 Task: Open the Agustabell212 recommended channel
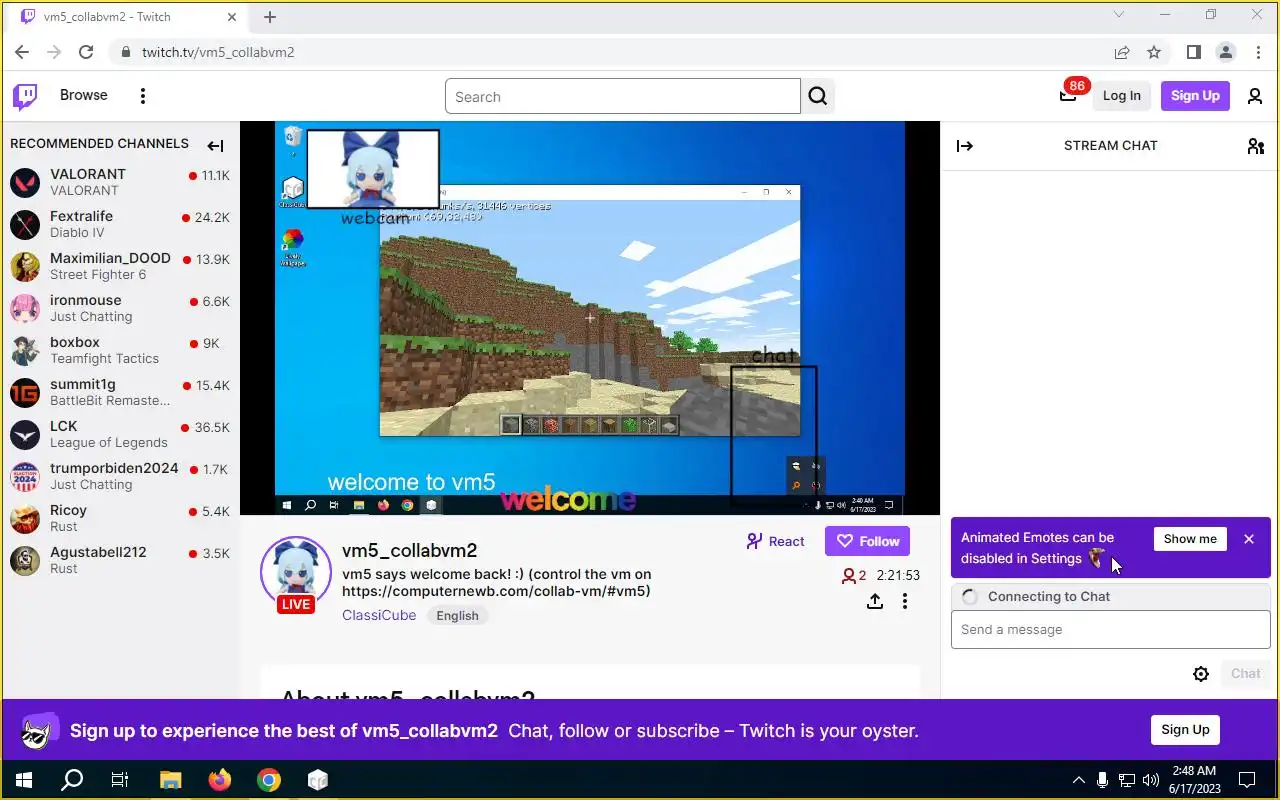tap(120, 560)
